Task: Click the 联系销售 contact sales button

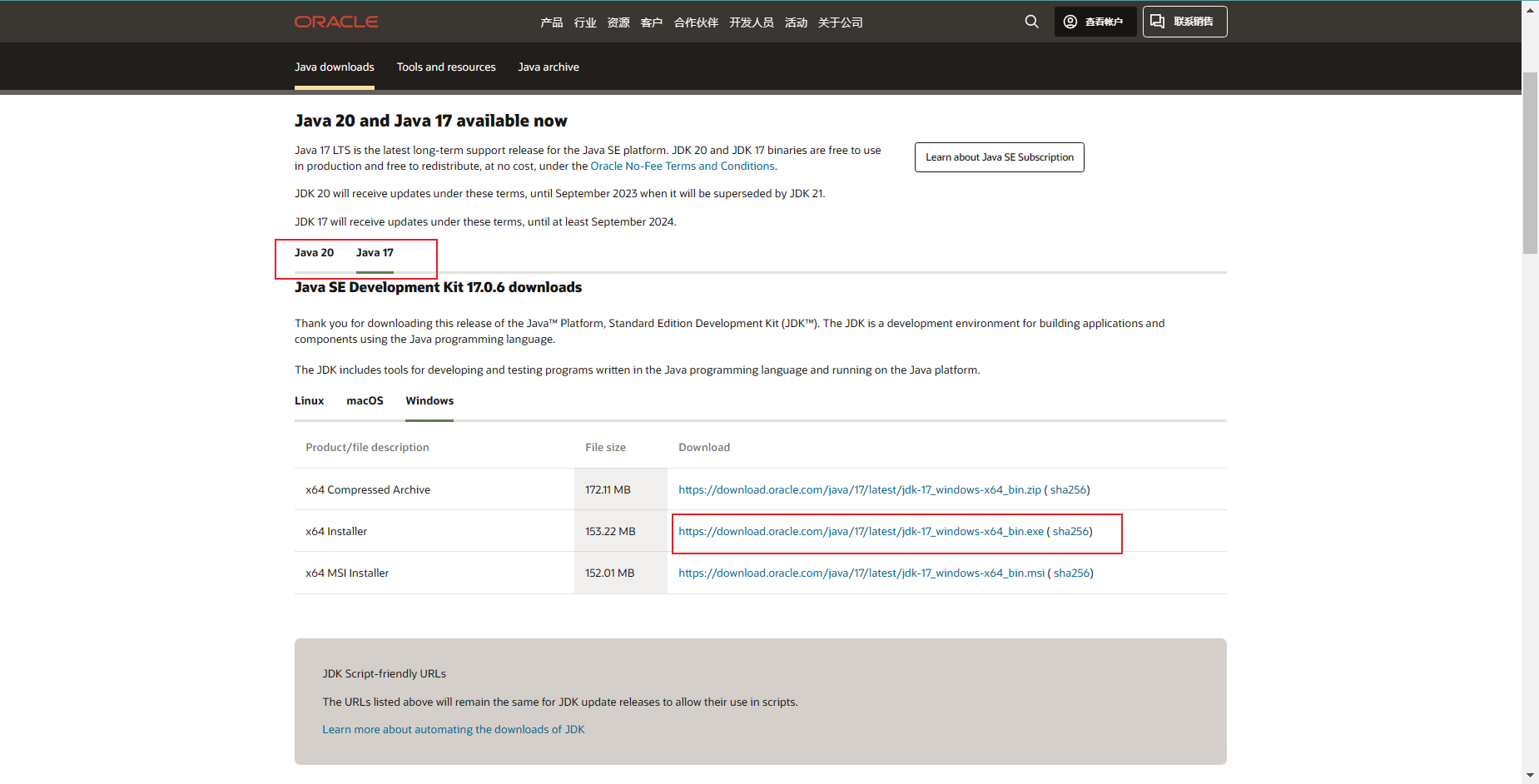Action: tap(1184, 22)
